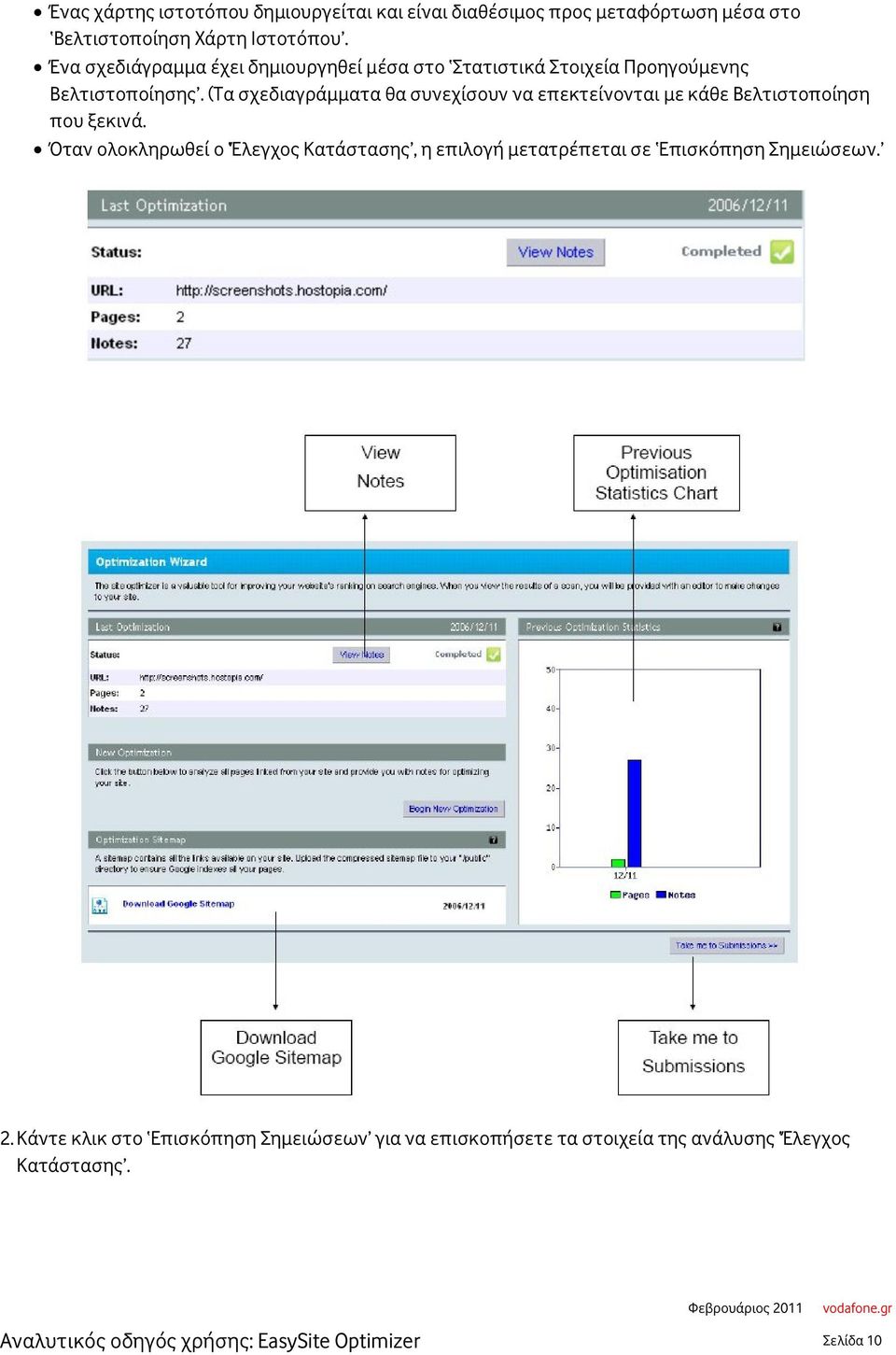Click the sitemap file icon beside Download Google Sitemap
This screenshot has width=896, height=1355.
100,905
